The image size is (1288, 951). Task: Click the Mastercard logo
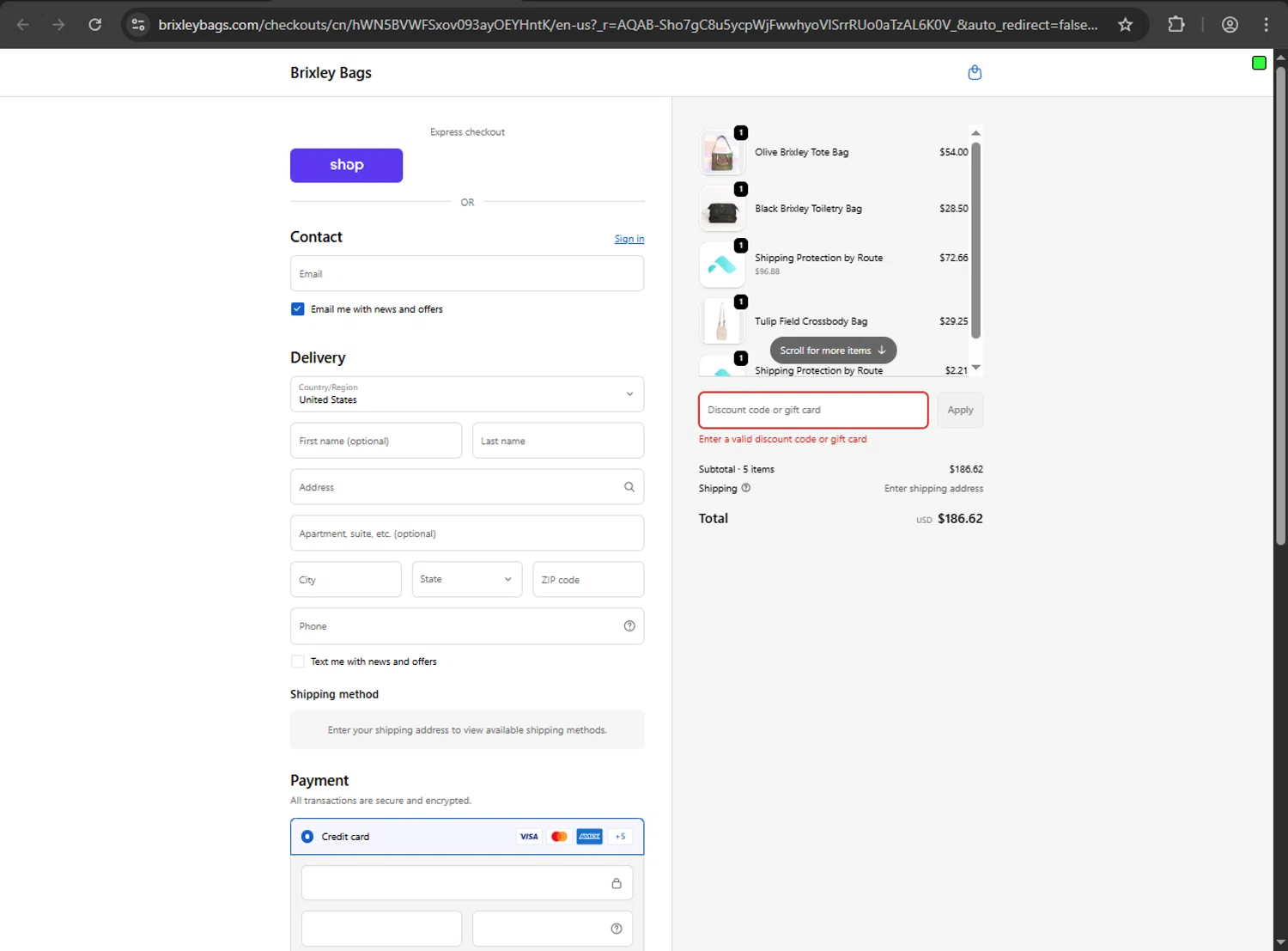click(x=559, y=837)
